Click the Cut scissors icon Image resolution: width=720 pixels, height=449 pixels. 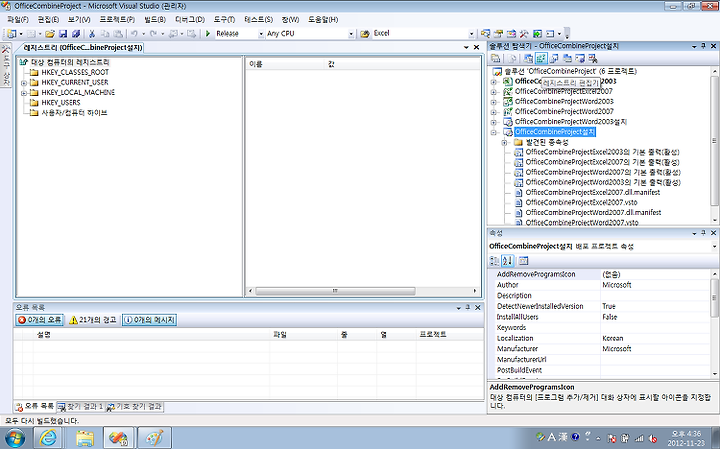click(92, 34)
